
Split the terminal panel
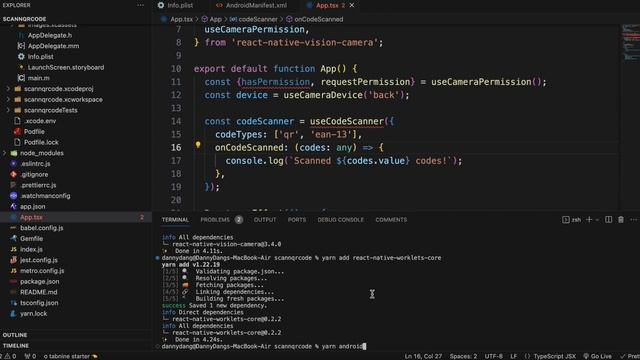point(608,220)
